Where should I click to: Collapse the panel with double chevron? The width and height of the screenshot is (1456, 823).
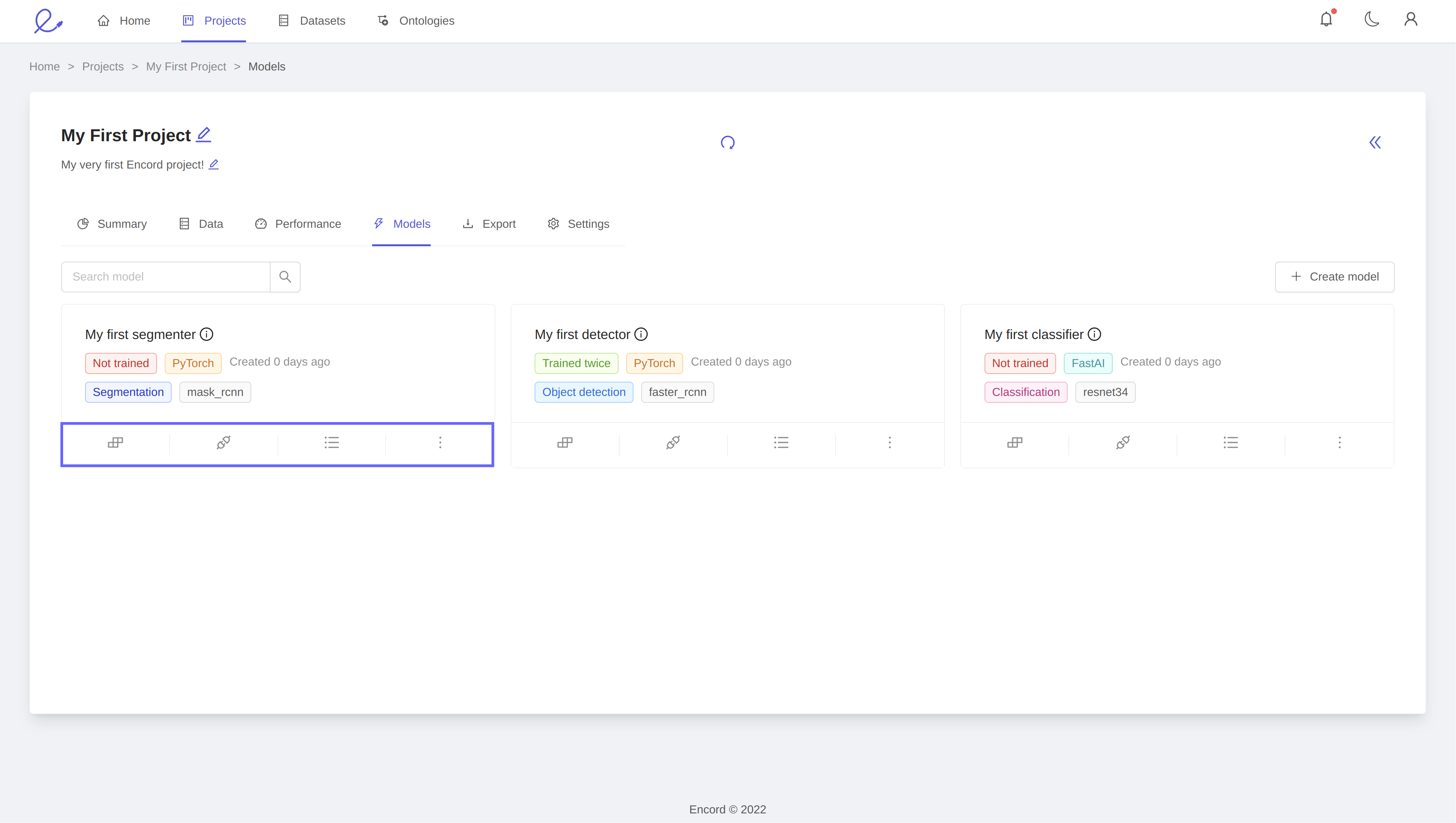tap(1374, 142)
